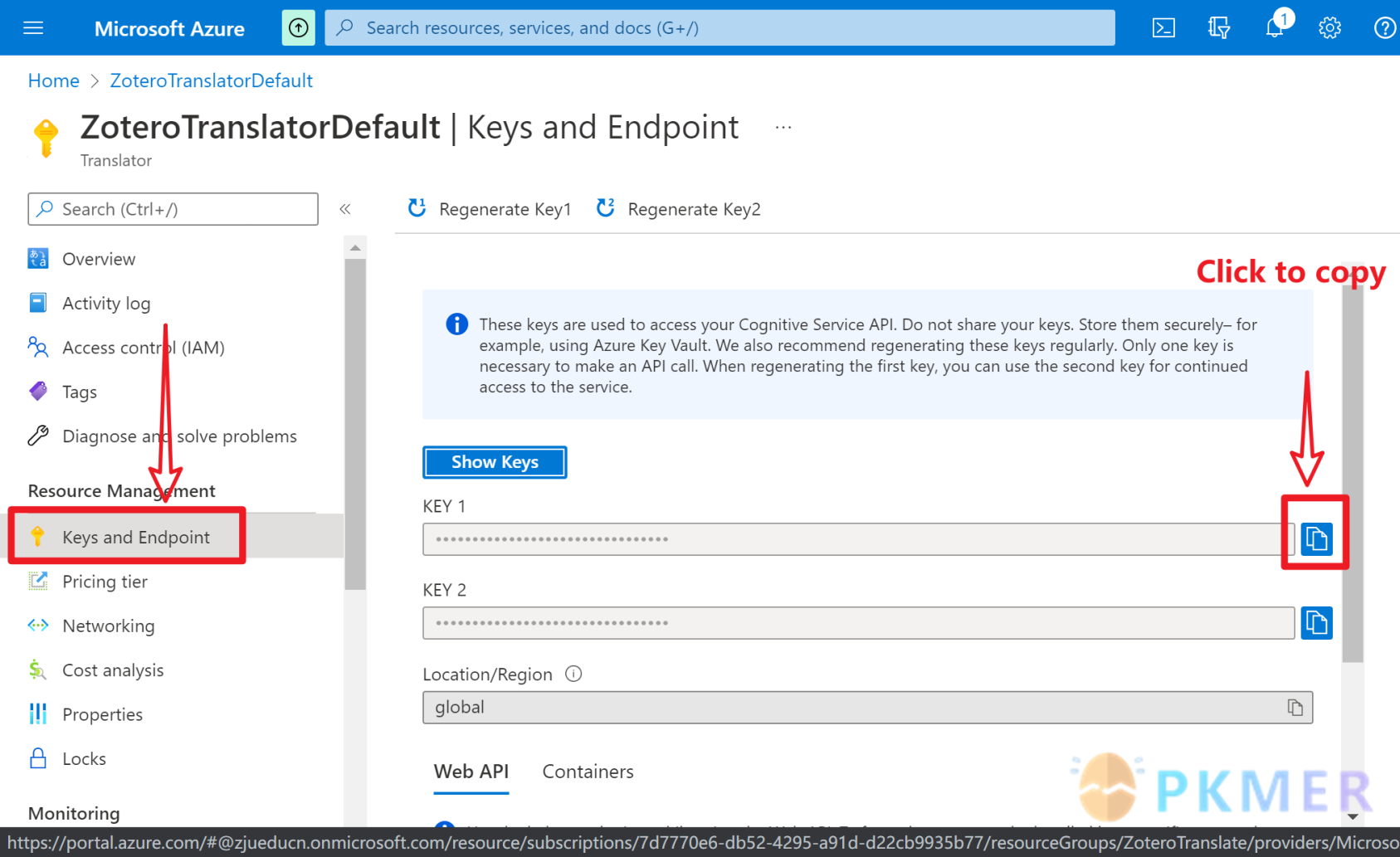Click the sidebar scroll-up arrow
Screen dimensions: 1400x857
[x=355, y=247]
